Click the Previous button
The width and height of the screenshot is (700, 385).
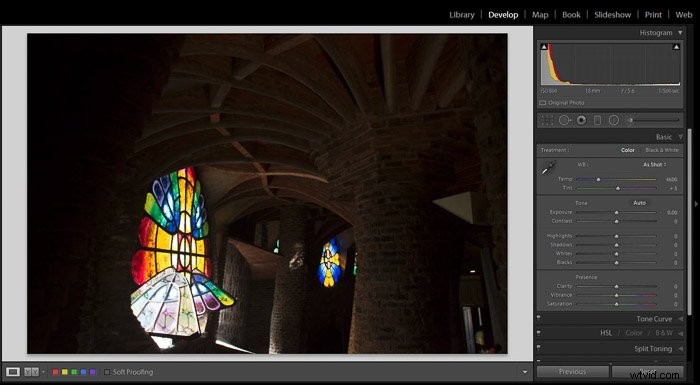click(x=573, y=372)
